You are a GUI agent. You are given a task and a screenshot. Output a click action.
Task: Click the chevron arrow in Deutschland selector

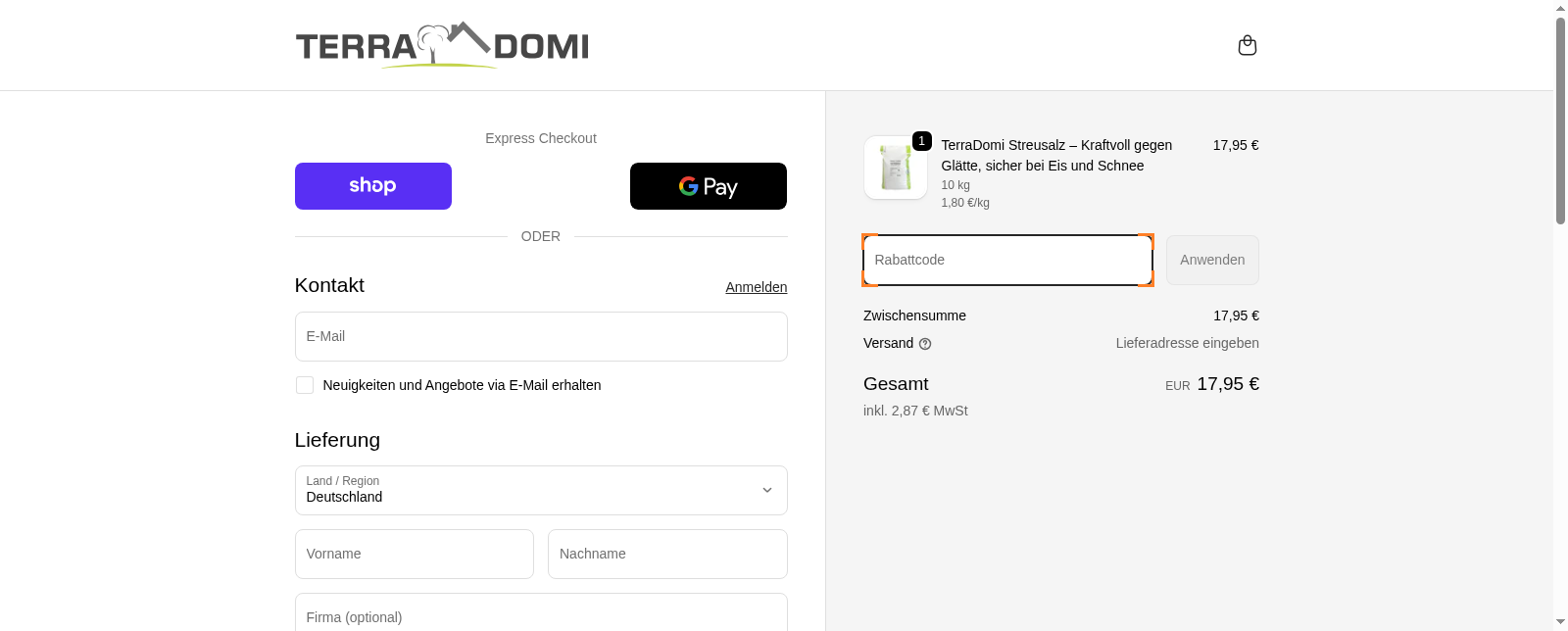tap(767, 490)
